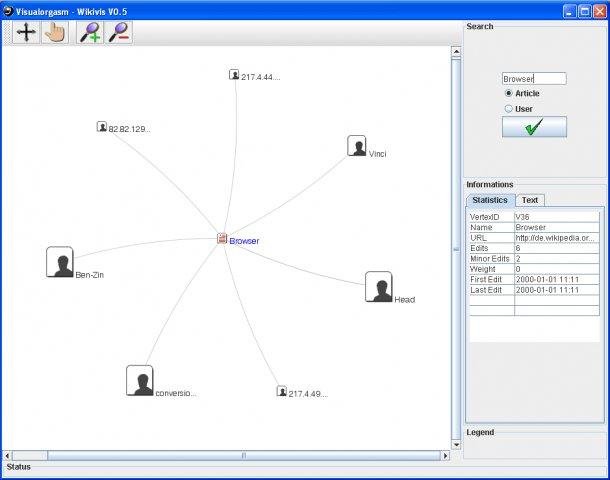Click the URL value cell in statistics table
The image size is (610, 480).
[x=558, y=238]
